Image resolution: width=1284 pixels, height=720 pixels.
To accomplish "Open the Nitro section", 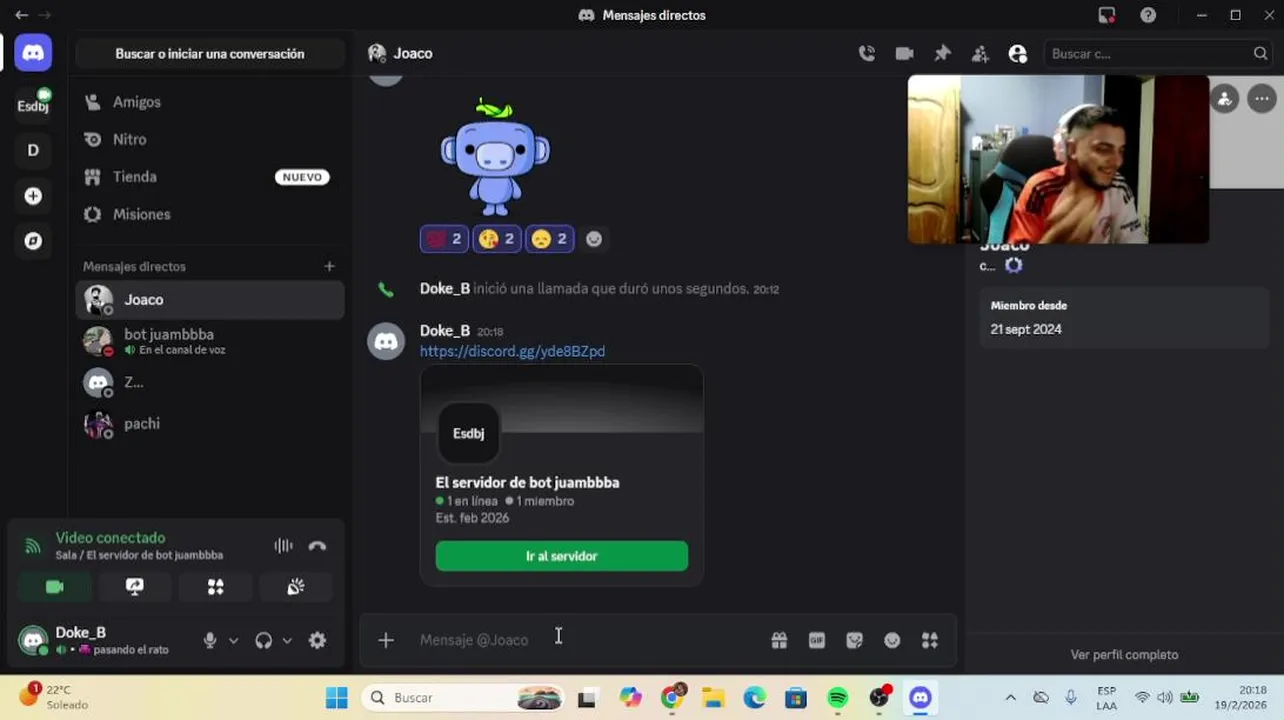I will [x=210, y=140].
